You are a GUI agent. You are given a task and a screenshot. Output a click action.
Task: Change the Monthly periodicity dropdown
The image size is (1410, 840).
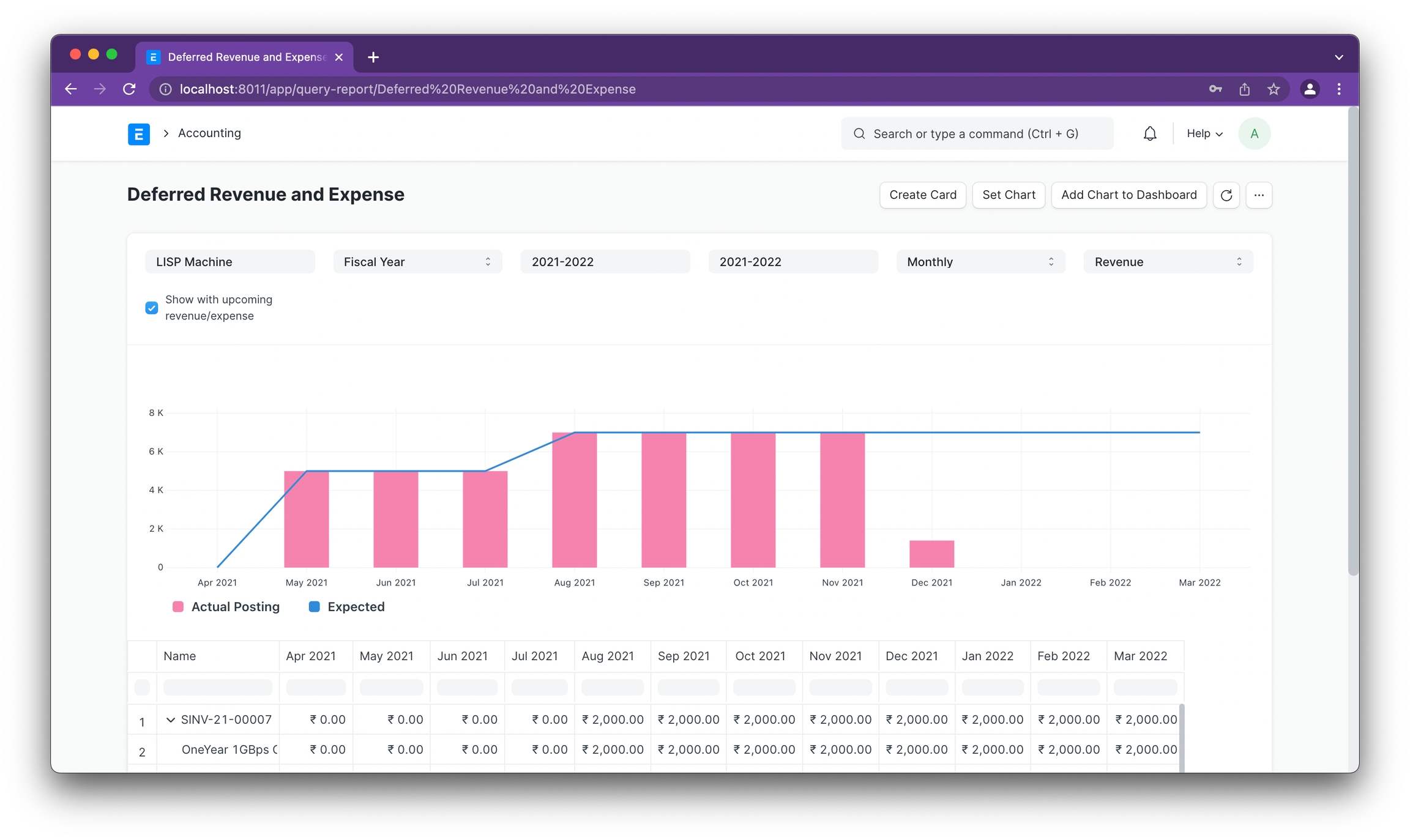[980, 262]
